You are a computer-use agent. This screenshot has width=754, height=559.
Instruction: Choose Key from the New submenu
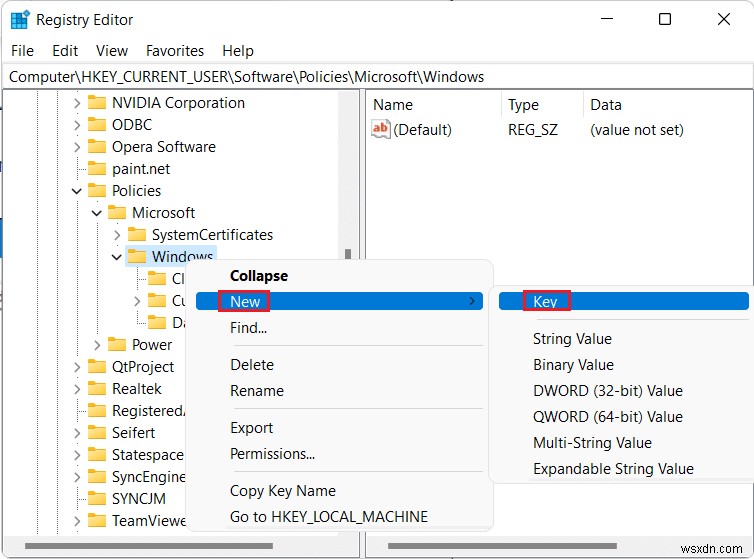545,302
